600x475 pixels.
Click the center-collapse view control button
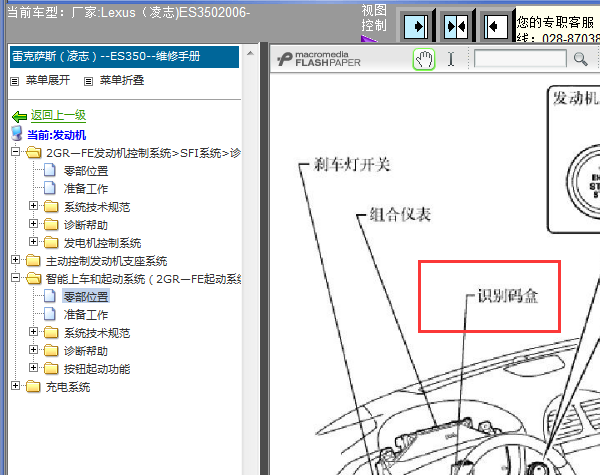[x=456, y=26]
